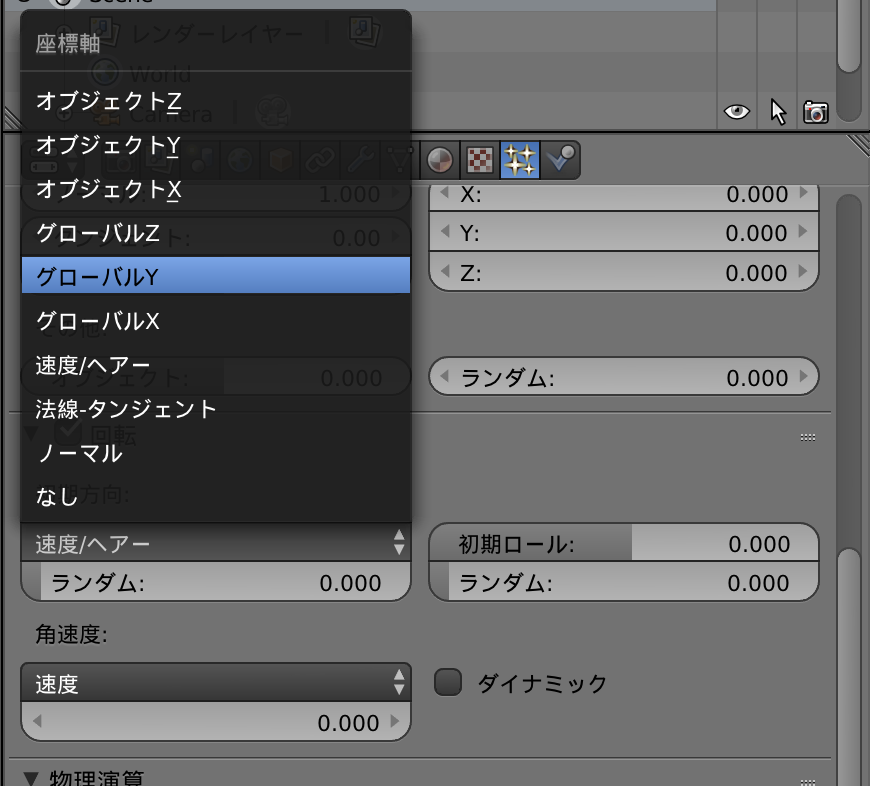Click the upper ランダム field showing 0.000
The height and width of the screenshot is (786, 870).
[x=624, y=376]
